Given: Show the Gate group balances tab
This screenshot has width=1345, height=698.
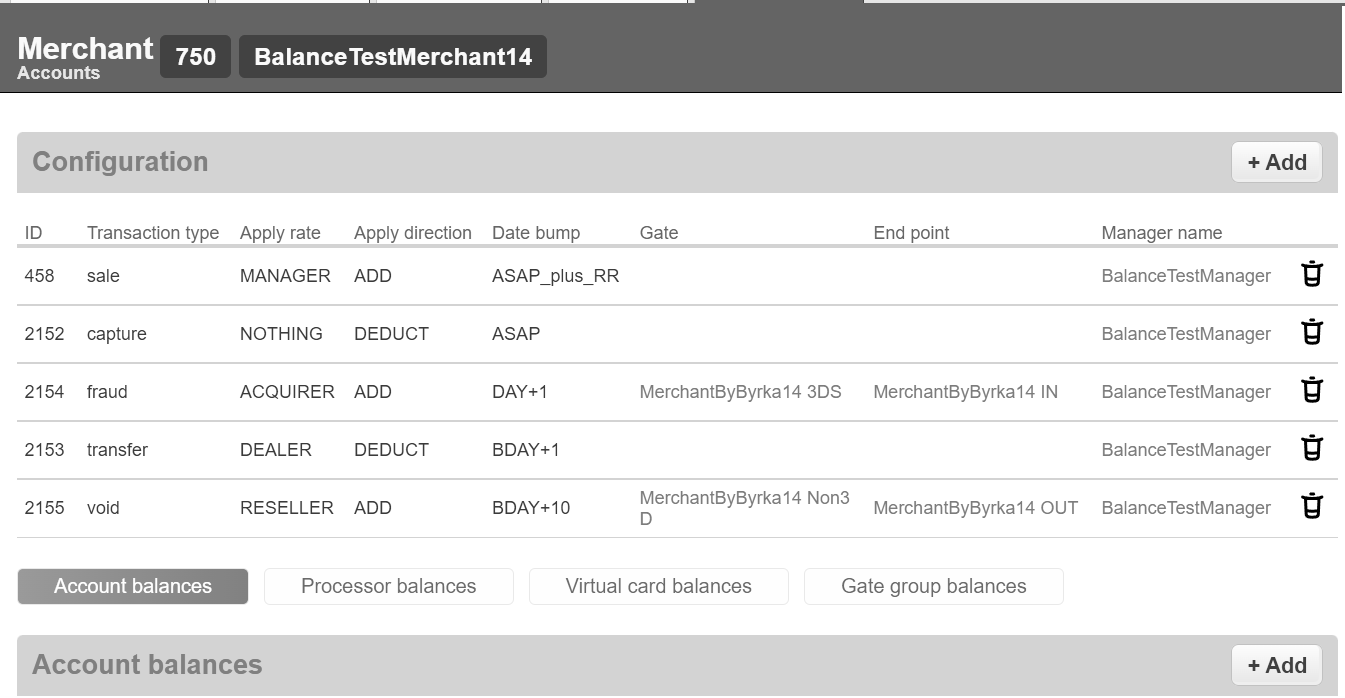Looking at the screenshot, I should coord(933,587).
